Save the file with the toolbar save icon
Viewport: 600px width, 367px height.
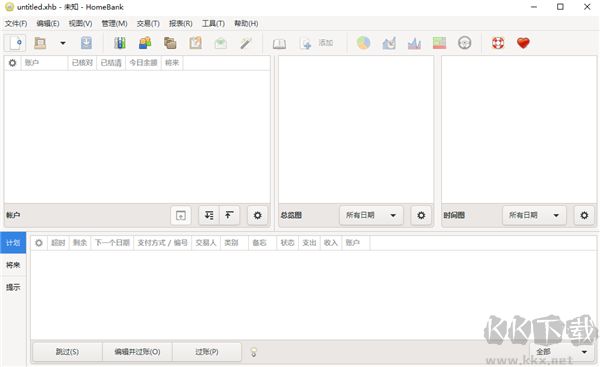coord(86,43)
